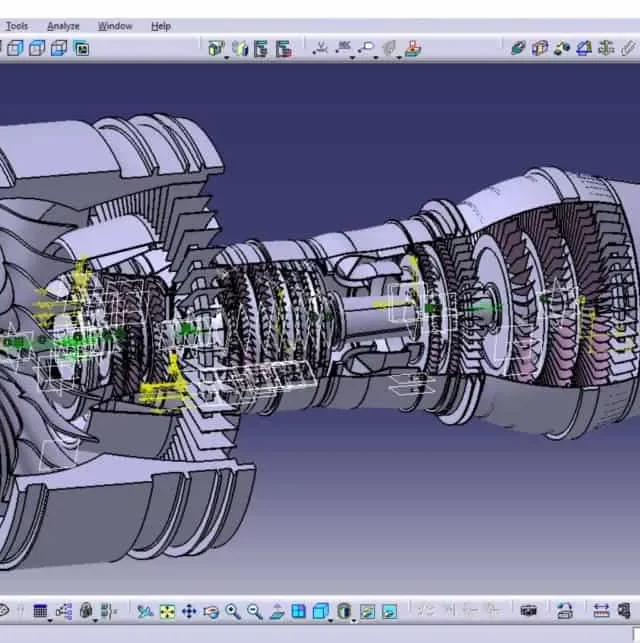Click the Shading view mode cylinder icon
640x643 pixels.
[x=344, y=611]
